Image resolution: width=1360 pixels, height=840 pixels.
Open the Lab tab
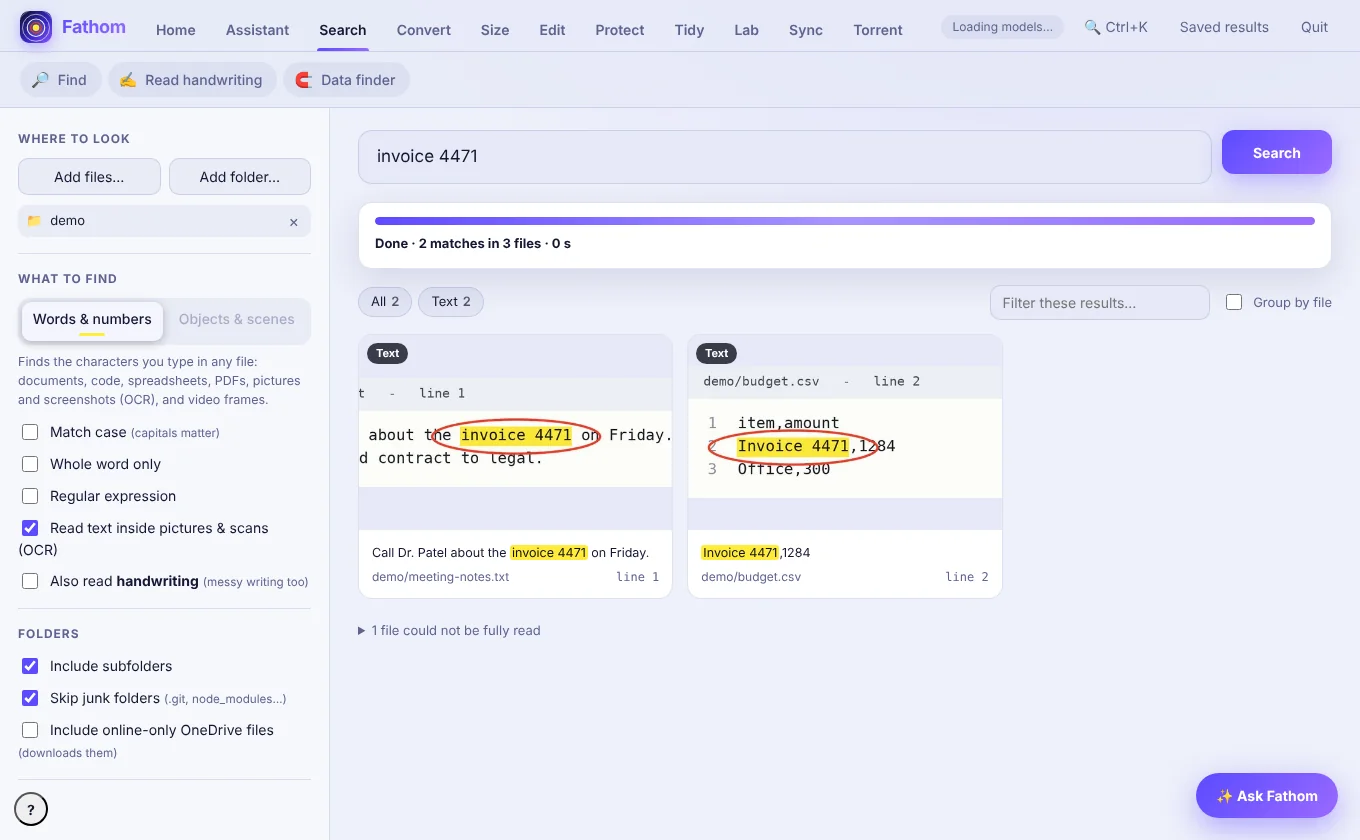[747, 30]
